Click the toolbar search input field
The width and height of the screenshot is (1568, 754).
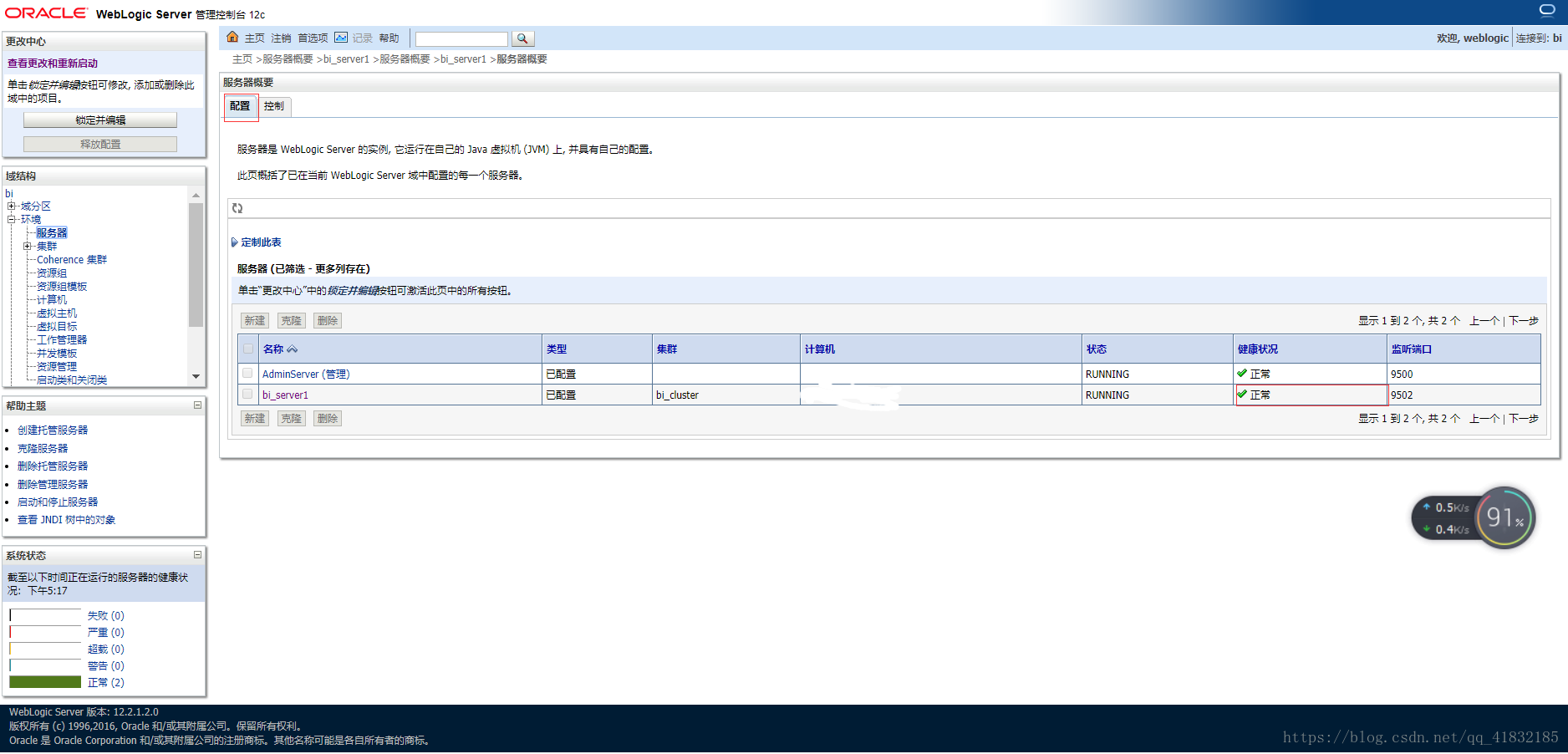(x=461, y=39)
